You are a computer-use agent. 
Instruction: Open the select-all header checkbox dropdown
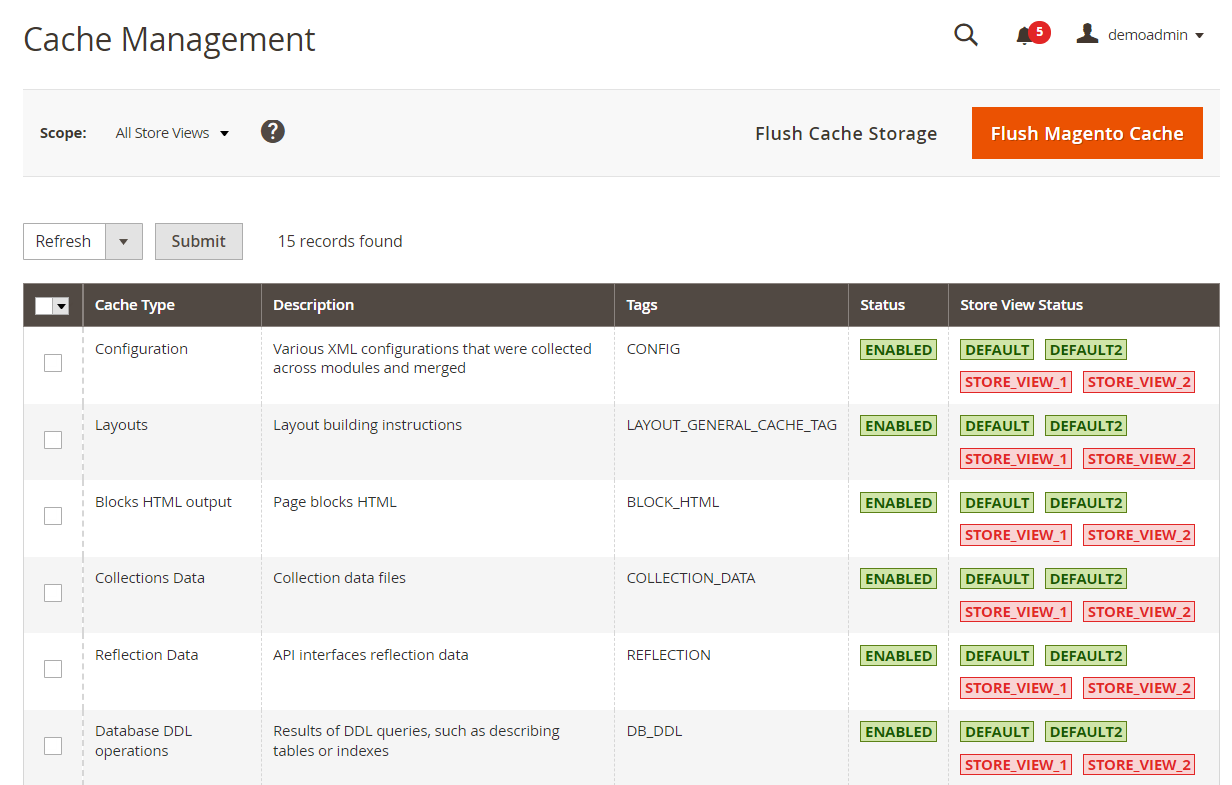pyautogui.click(x=61, y=306)
